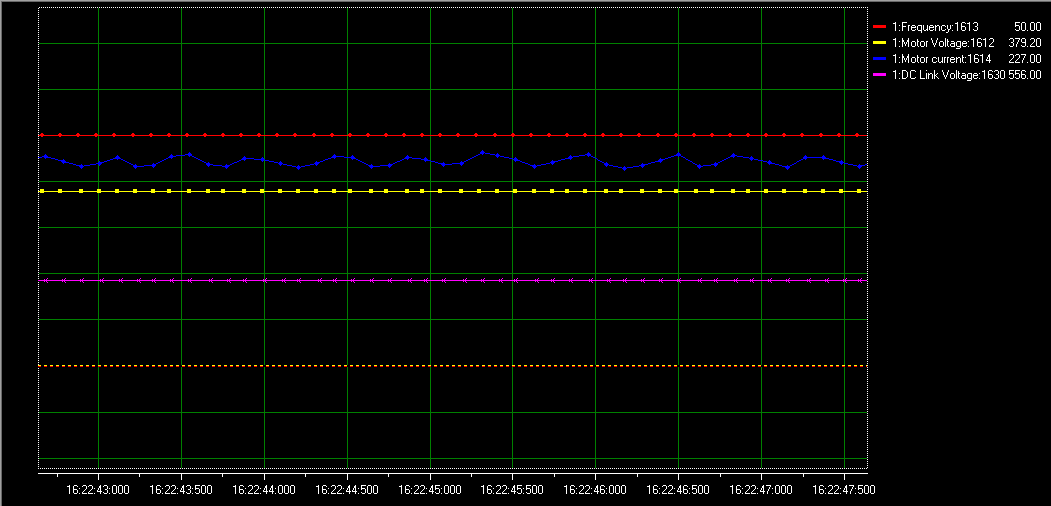Select the 1:DC Link Voltage:1630 legend label
The width and height of the screenshot is (1051, 506).
[948, 75]
